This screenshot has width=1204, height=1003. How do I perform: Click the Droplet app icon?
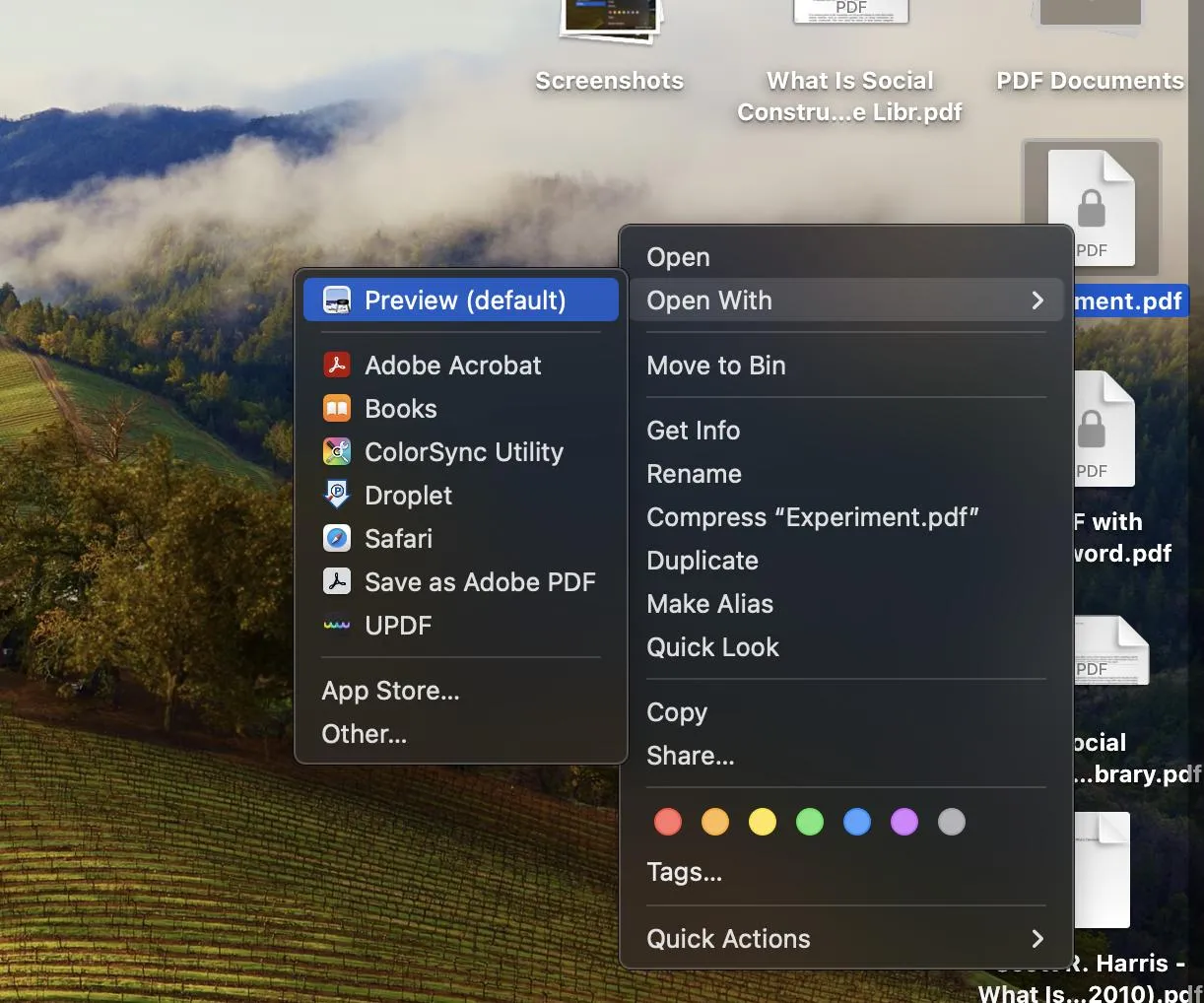[337, 496]
